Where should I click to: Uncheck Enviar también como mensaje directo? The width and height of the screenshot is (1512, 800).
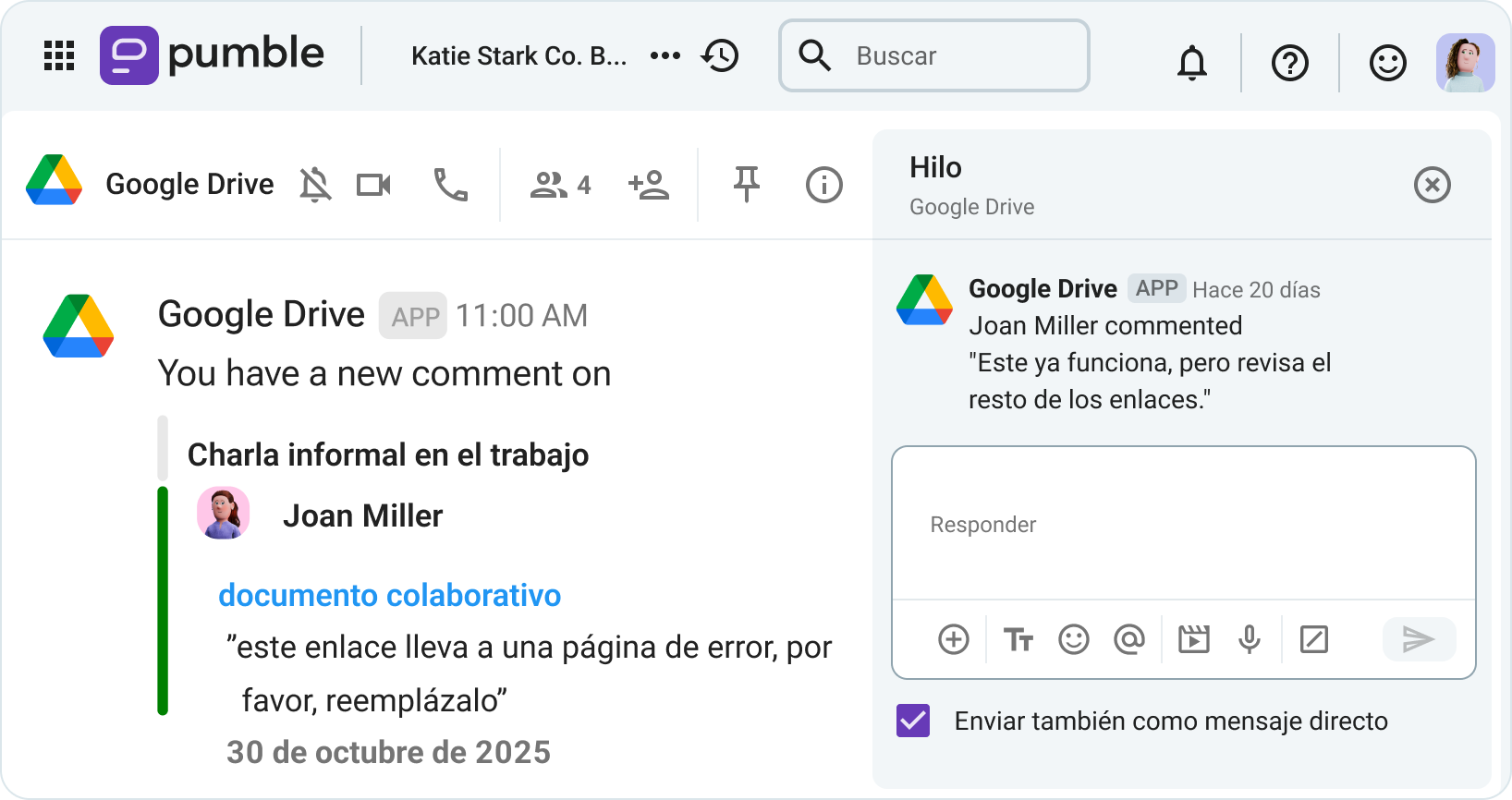tap(913, 721)
